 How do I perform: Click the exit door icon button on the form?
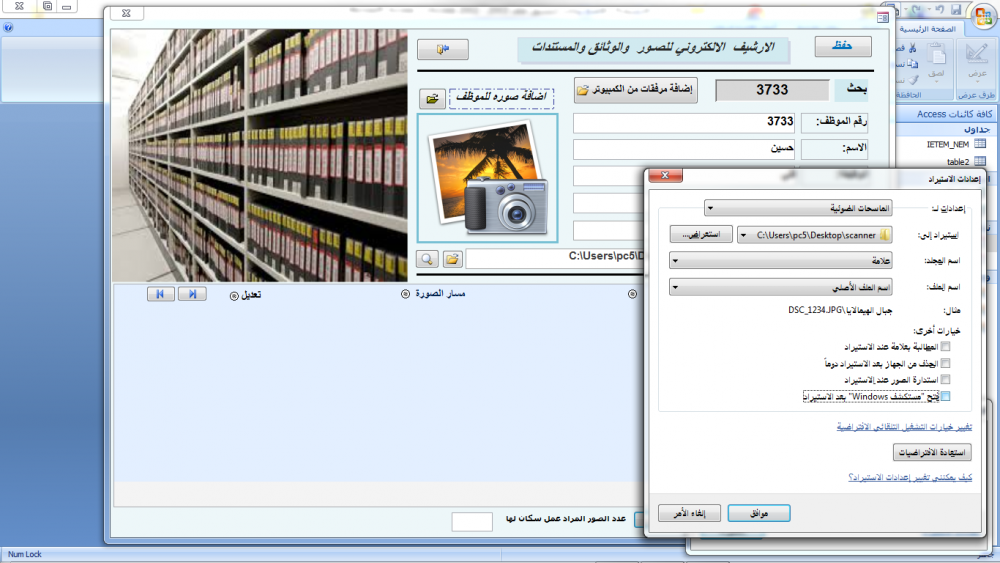pyautogui.click(x=443, y=49)
